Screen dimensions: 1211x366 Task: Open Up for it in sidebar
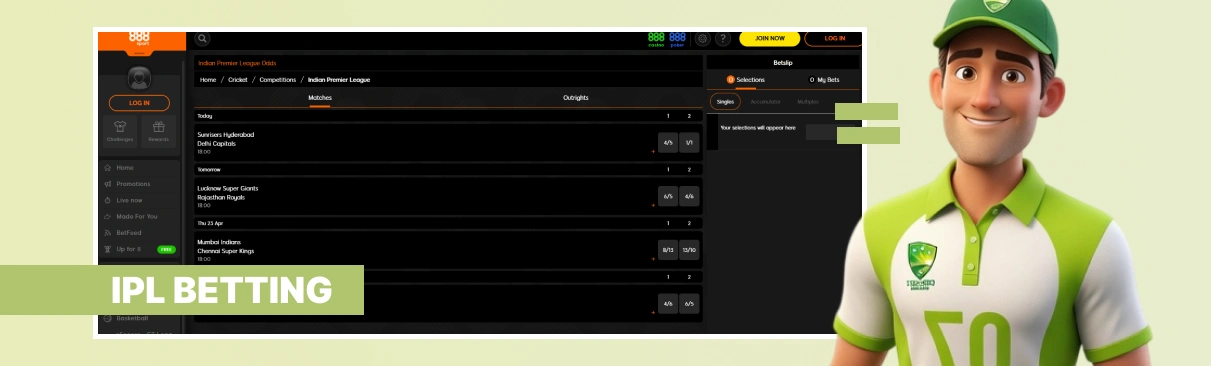click(x=129, y=248)
